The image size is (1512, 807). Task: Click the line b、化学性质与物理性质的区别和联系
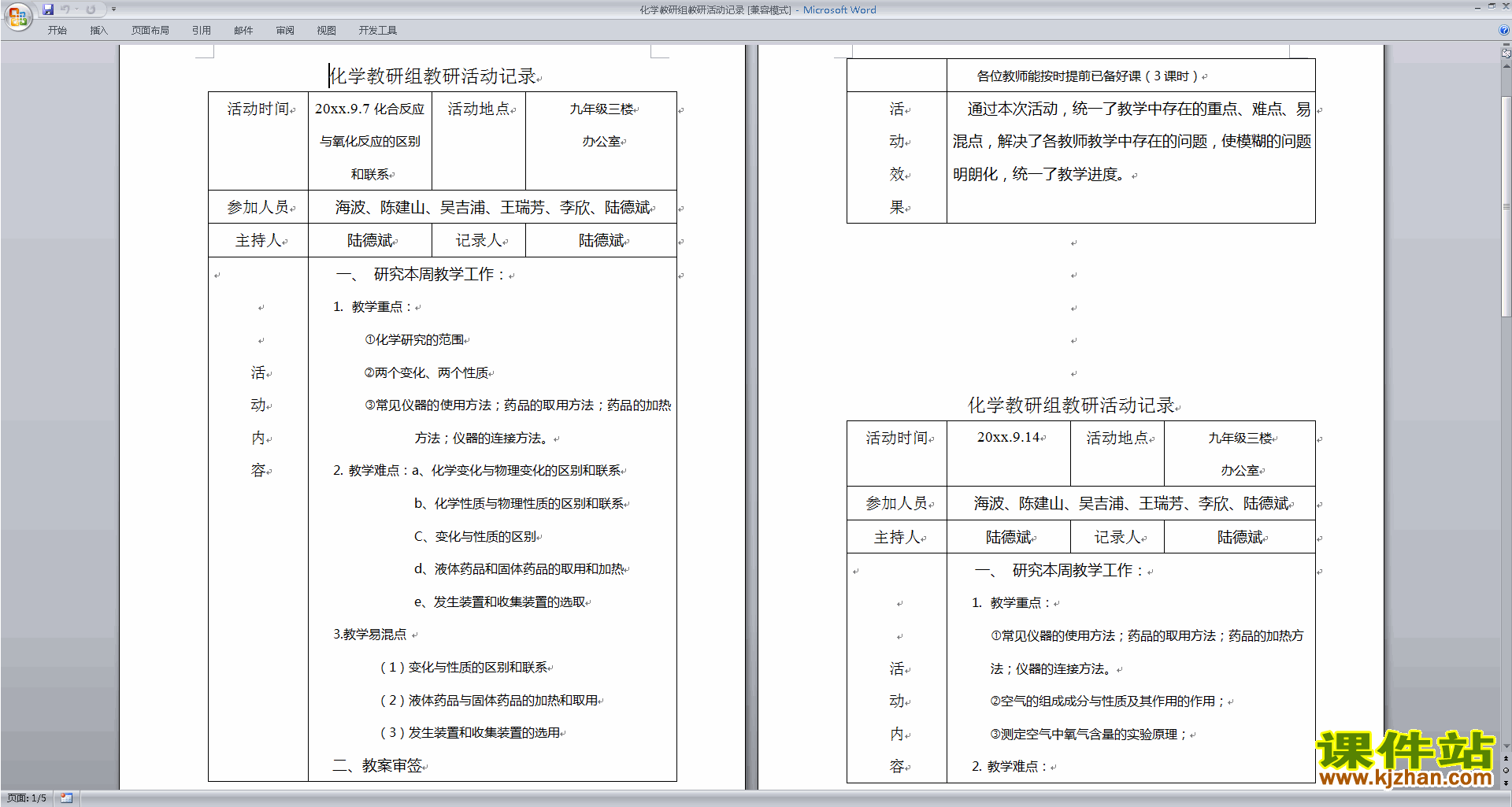pos(519,503)
